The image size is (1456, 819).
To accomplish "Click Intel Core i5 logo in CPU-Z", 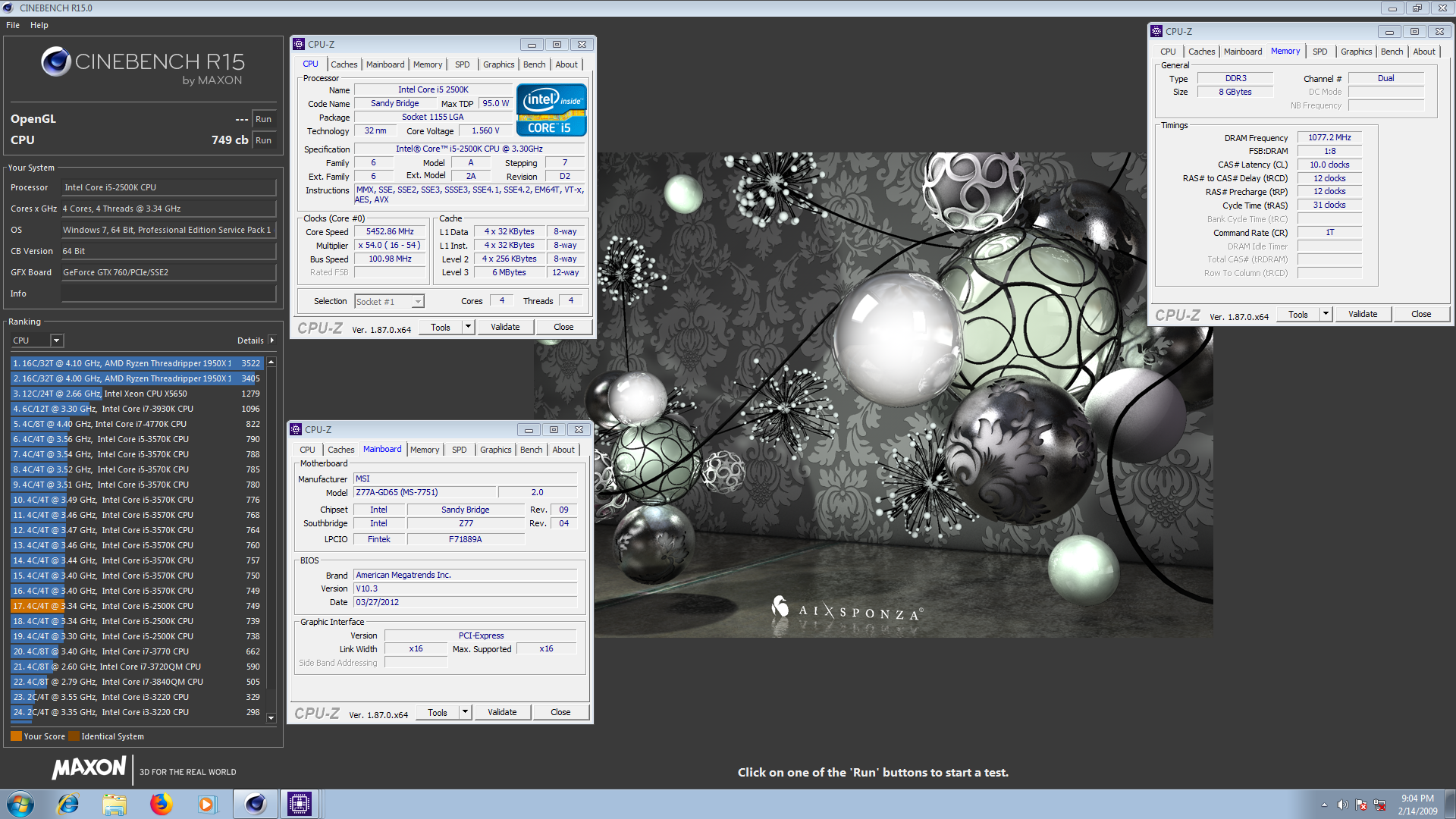I will point(551,110).
